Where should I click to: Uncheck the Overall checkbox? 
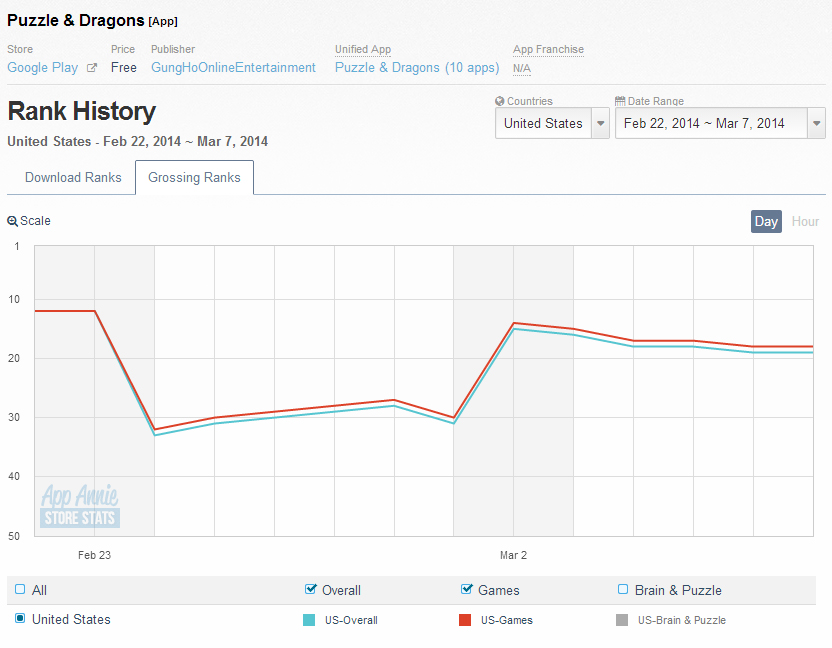coord(310,590)
